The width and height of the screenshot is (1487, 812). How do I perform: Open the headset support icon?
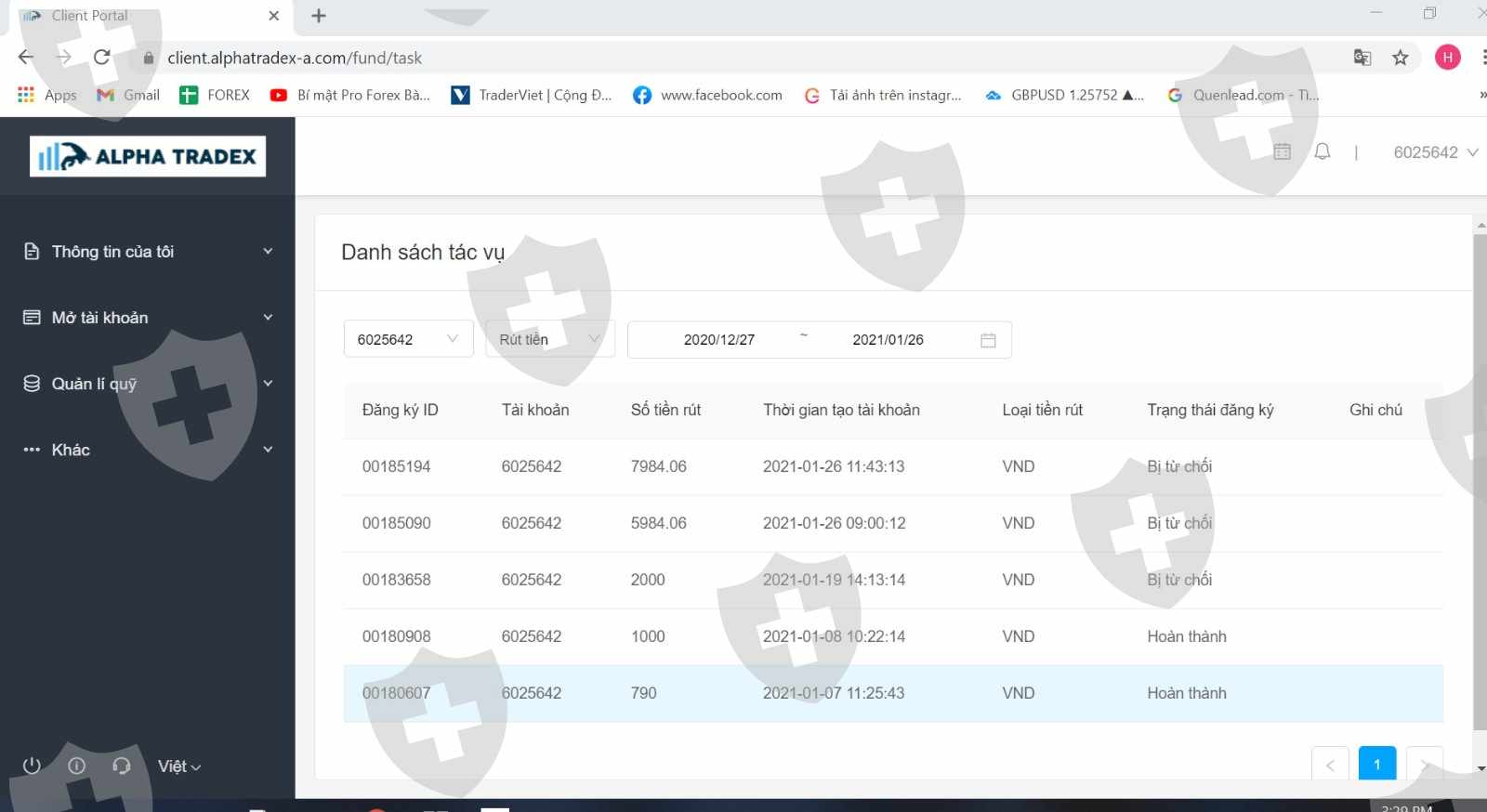tap(121, 766)
